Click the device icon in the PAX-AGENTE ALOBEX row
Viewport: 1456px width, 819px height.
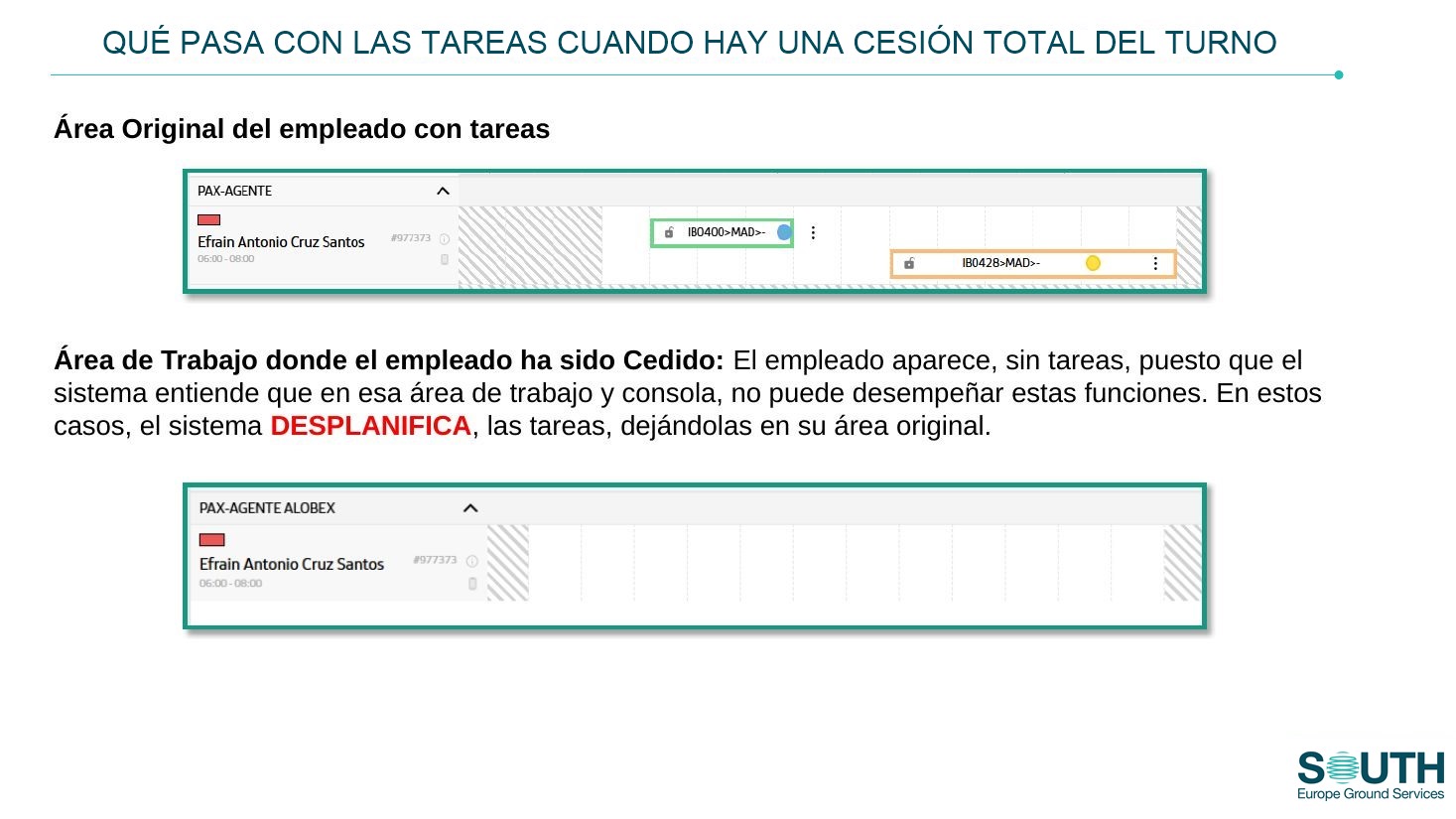point(472,584)
